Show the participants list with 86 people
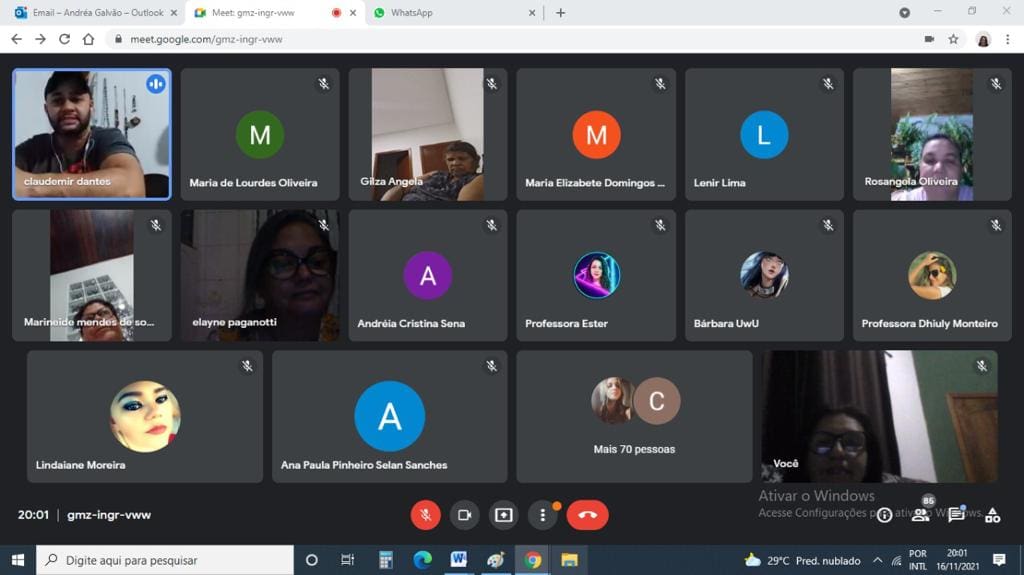Viewport: 1024px width, 575px height. [x=921, y=514]
